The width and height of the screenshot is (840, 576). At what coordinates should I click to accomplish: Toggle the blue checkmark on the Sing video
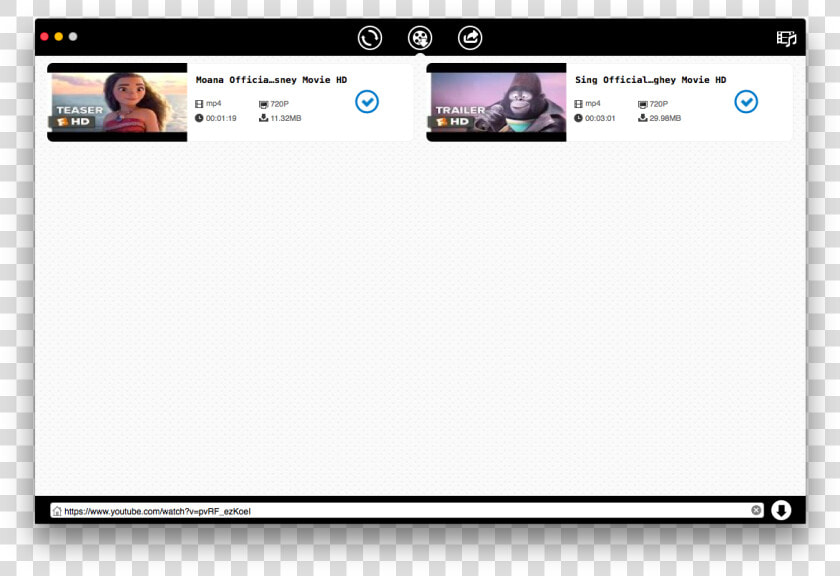pyautogui.click(x=746, y=102)
